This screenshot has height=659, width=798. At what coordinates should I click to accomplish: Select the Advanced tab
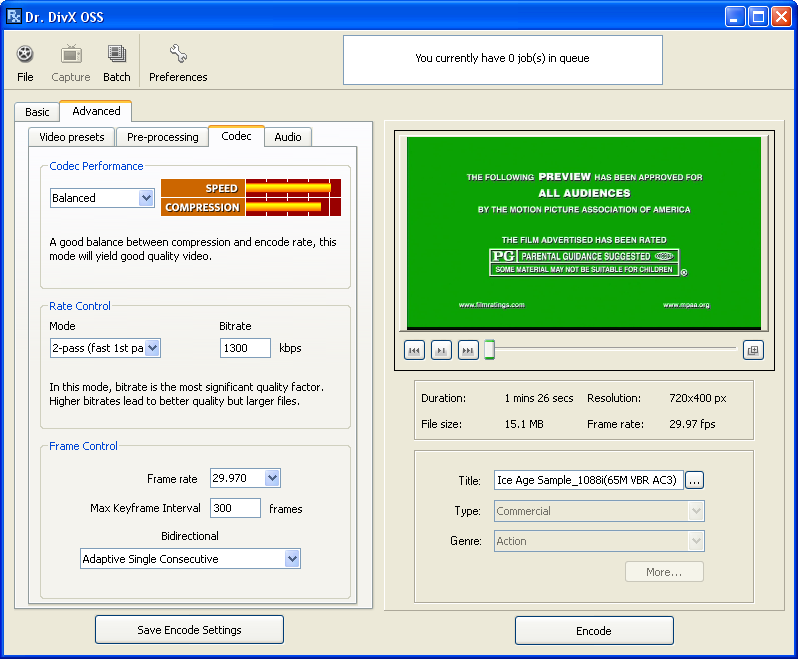pos(96,111)
